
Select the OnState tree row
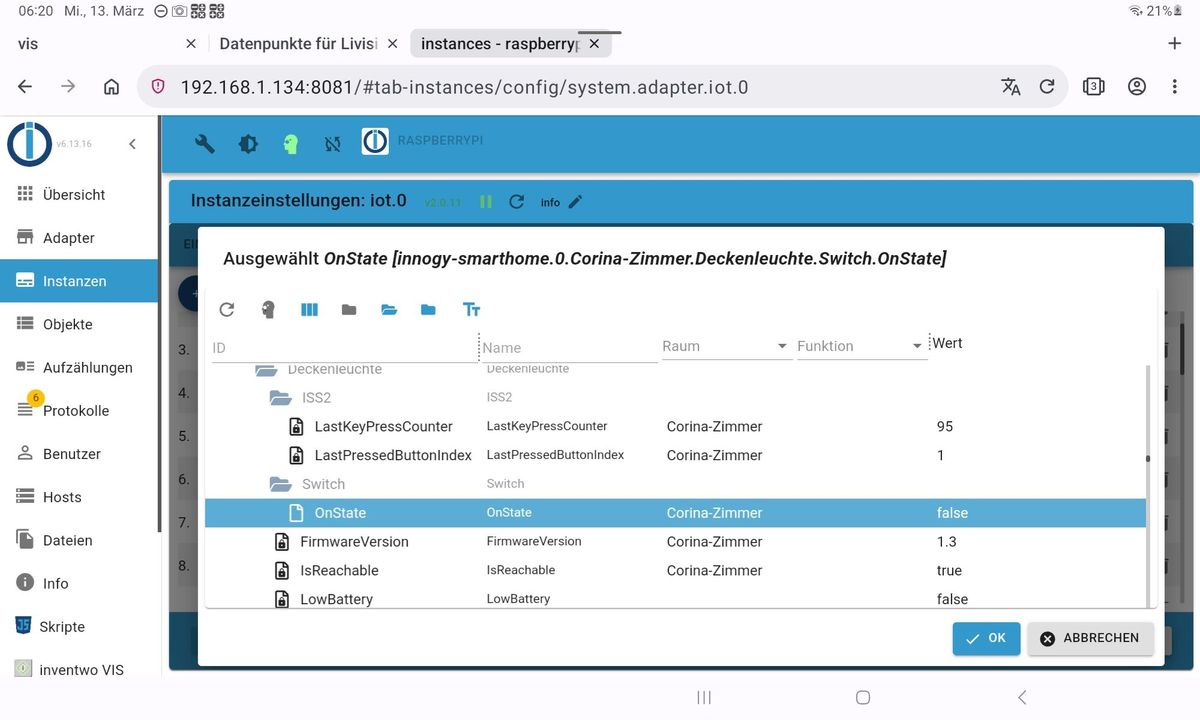pos(675,513)
